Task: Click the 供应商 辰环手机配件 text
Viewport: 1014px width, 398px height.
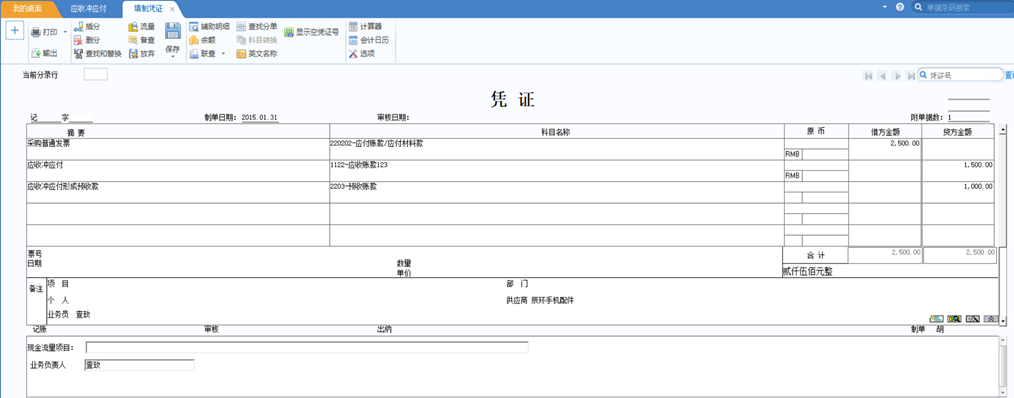Action: tap(541, 300)
